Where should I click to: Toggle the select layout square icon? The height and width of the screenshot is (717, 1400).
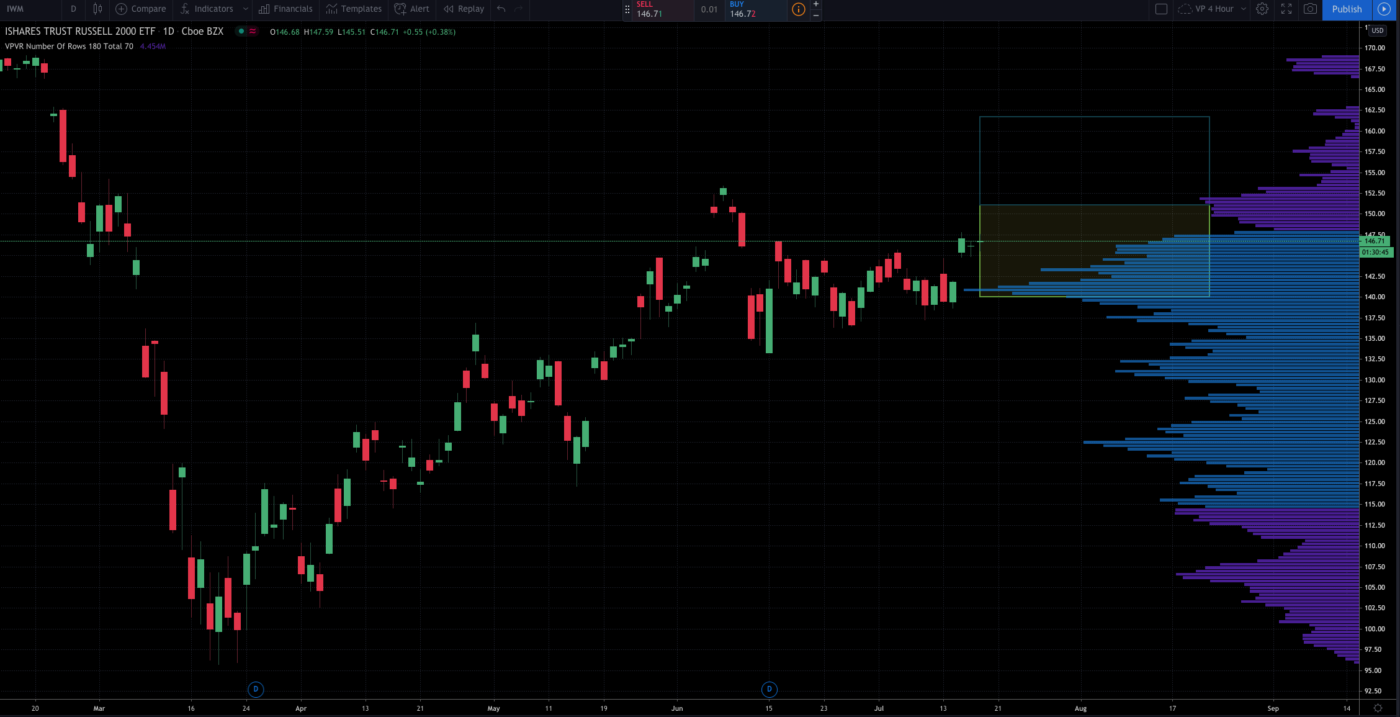[1160, 9]
